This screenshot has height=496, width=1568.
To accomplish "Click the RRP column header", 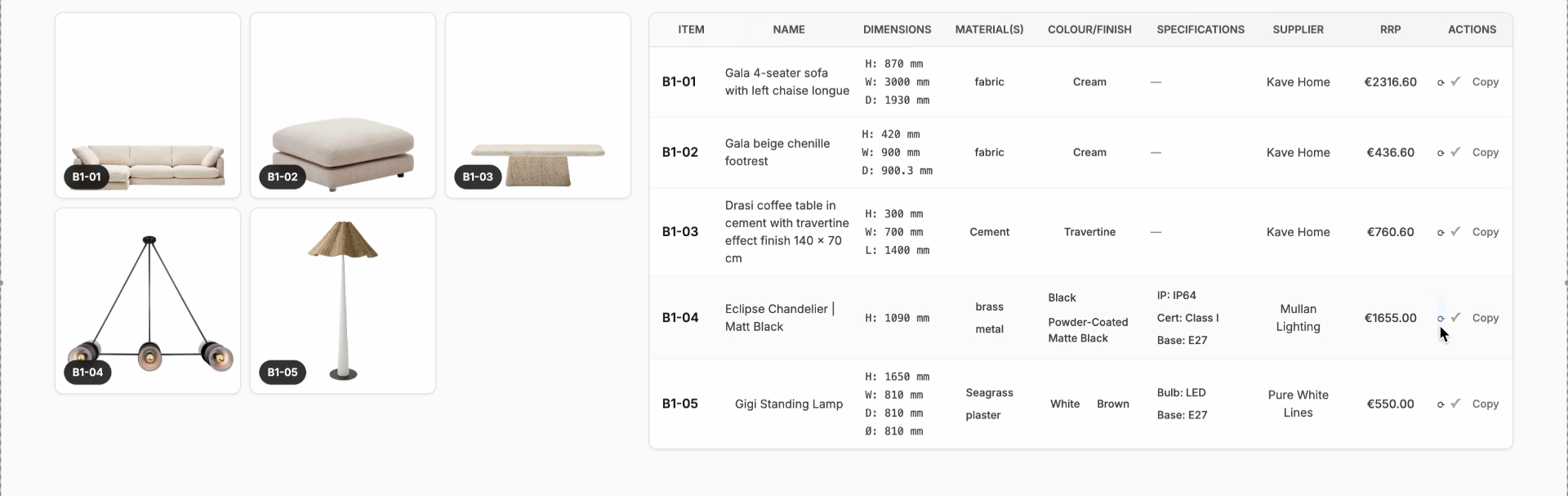I will coord(1391,29).
